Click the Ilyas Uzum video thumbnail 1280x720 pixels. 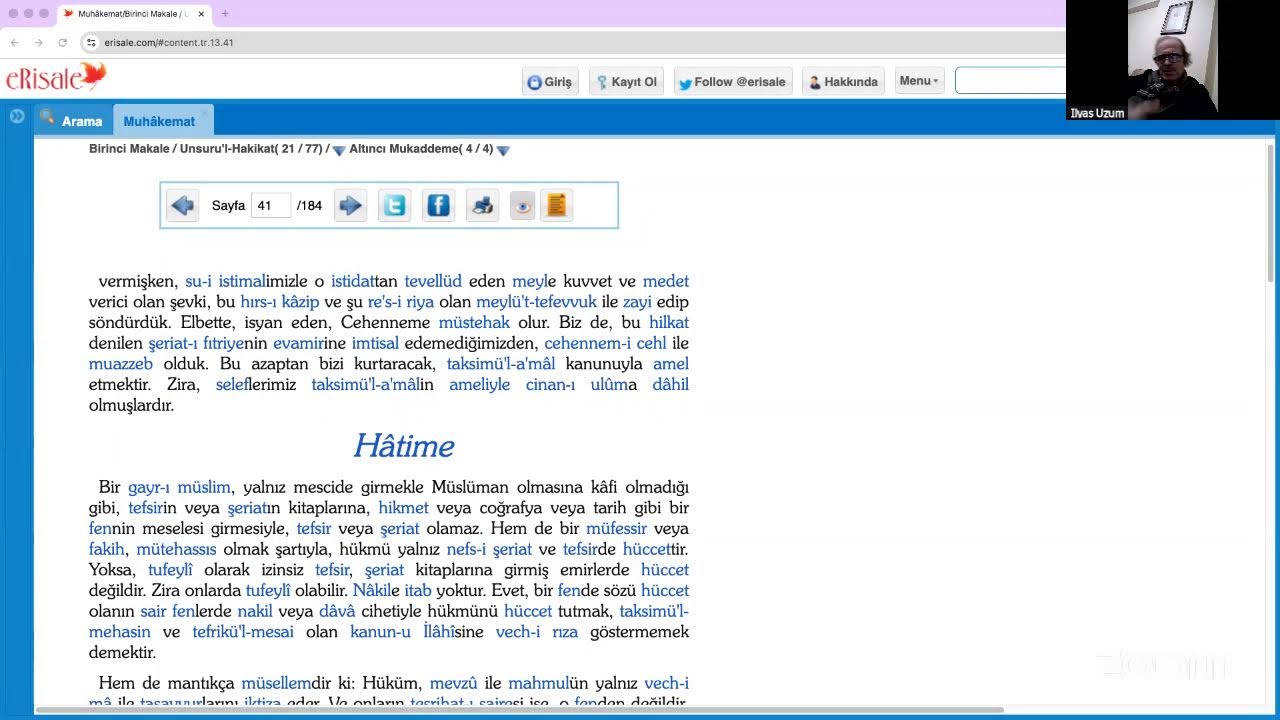1173,60
